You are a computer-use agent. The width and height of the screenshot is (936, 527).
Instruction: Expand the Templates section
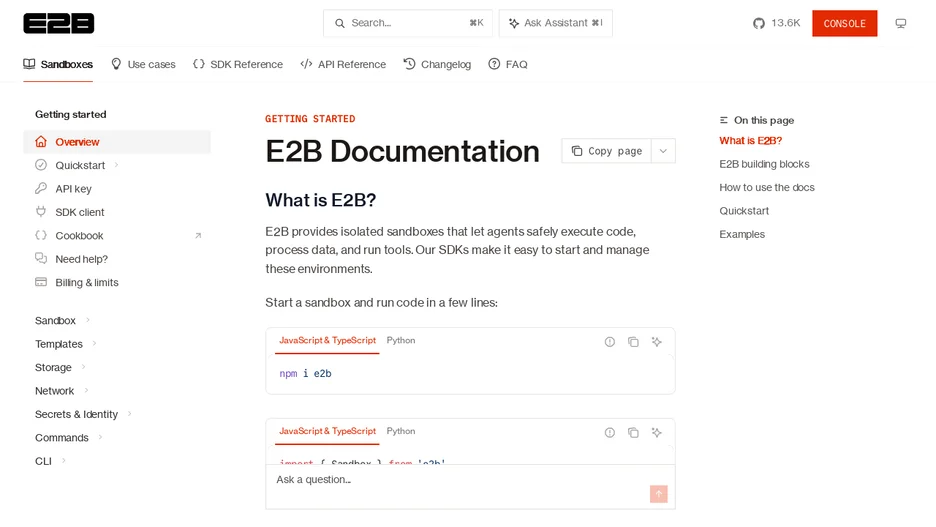point(94,343)
